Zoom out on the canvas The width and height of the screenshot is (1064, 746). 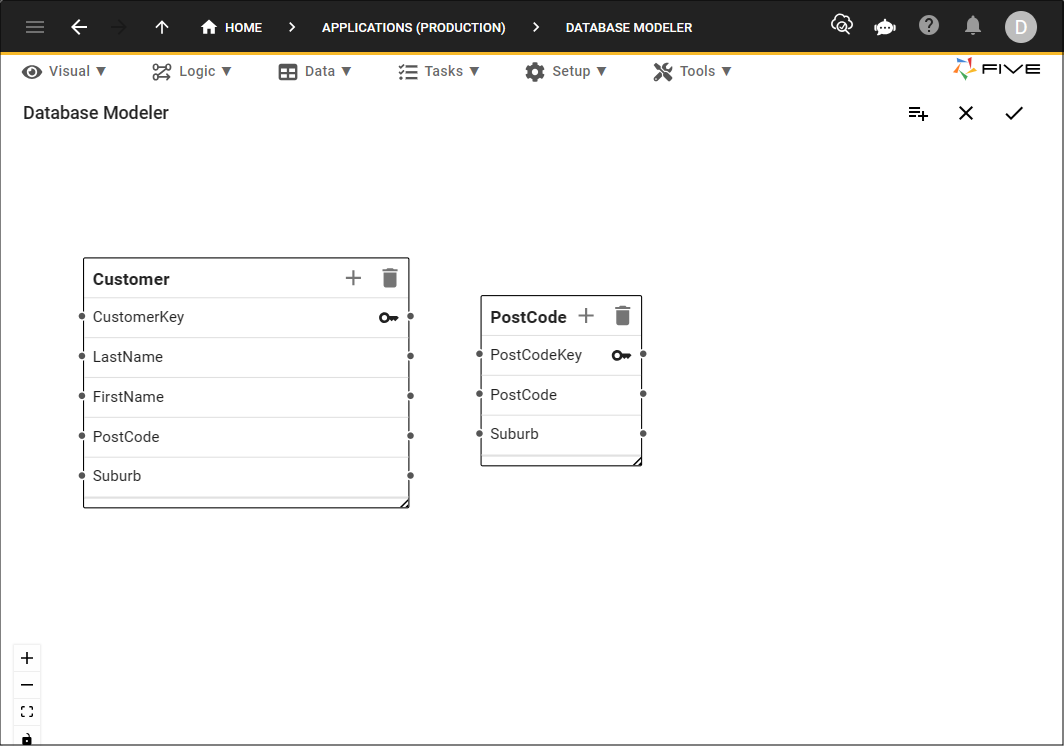27,685
